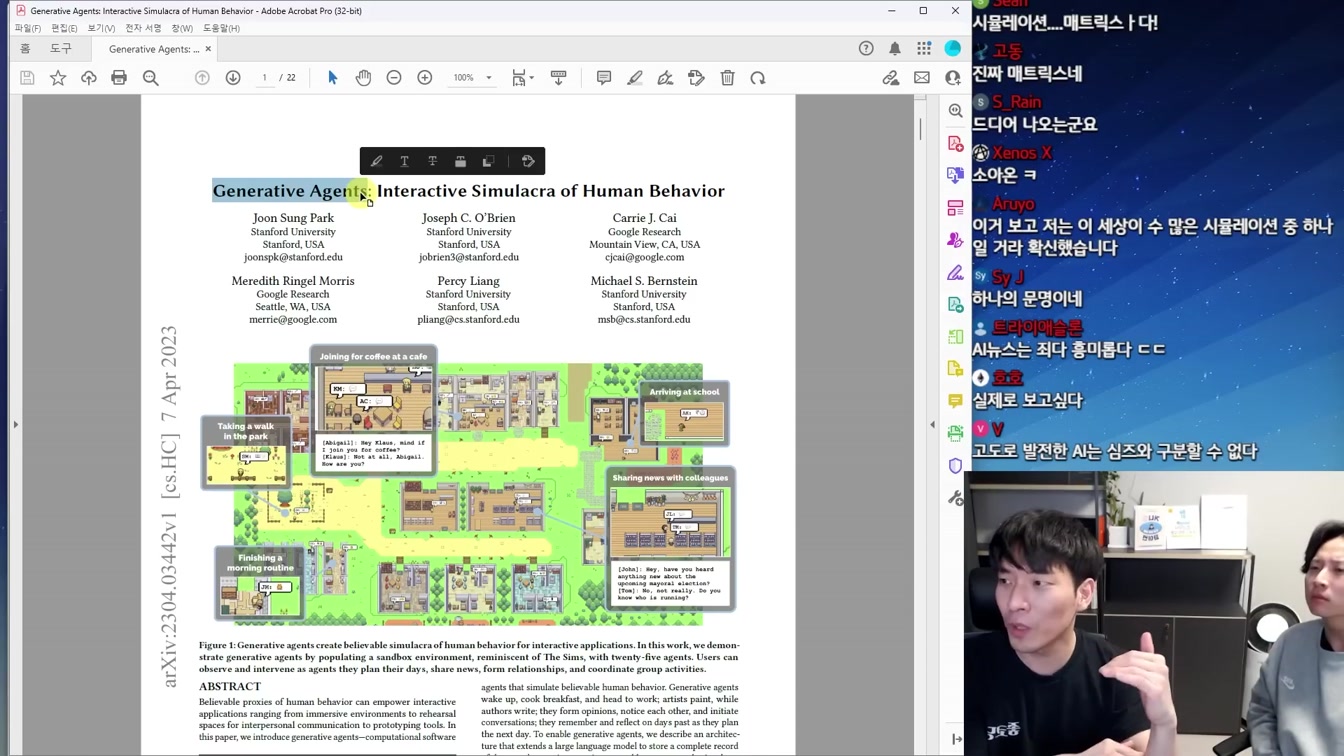This screenshot has height=756, width=1344.
Task: Click the Edit PDF toolbar icon
Action: [x=697, y=78]
